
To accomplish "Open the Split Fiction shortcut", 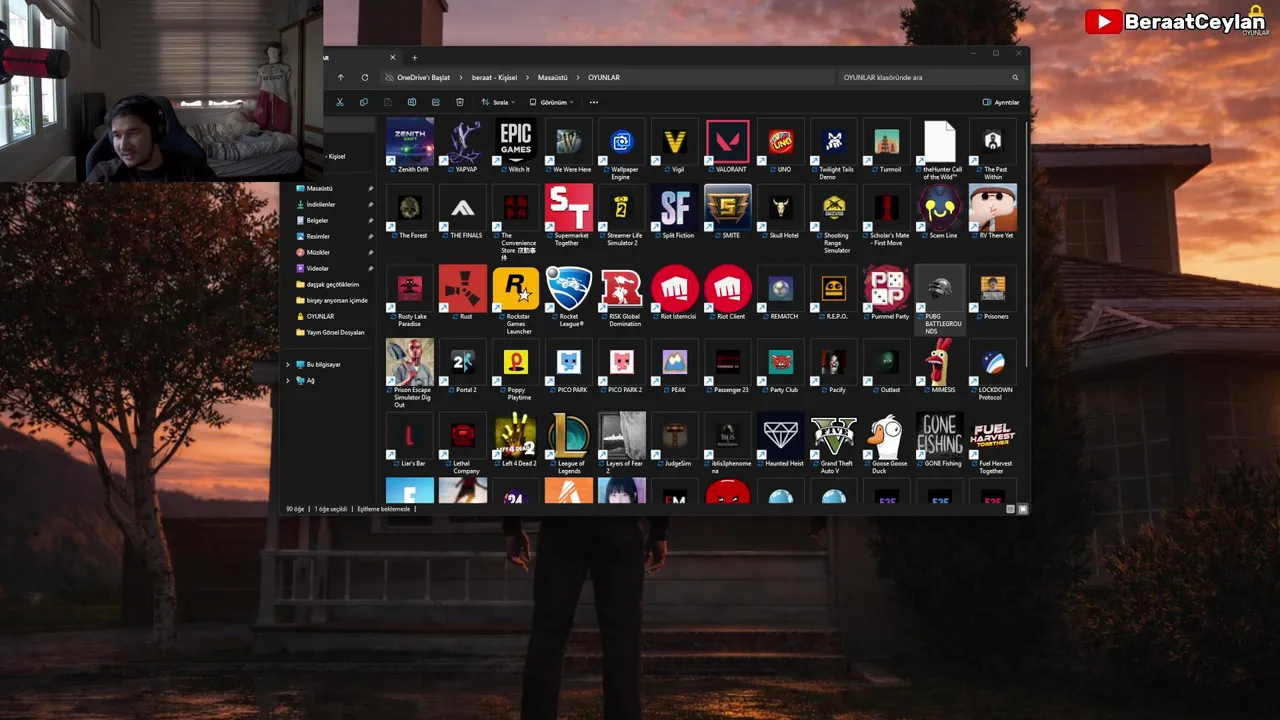I will pos(675,208).
